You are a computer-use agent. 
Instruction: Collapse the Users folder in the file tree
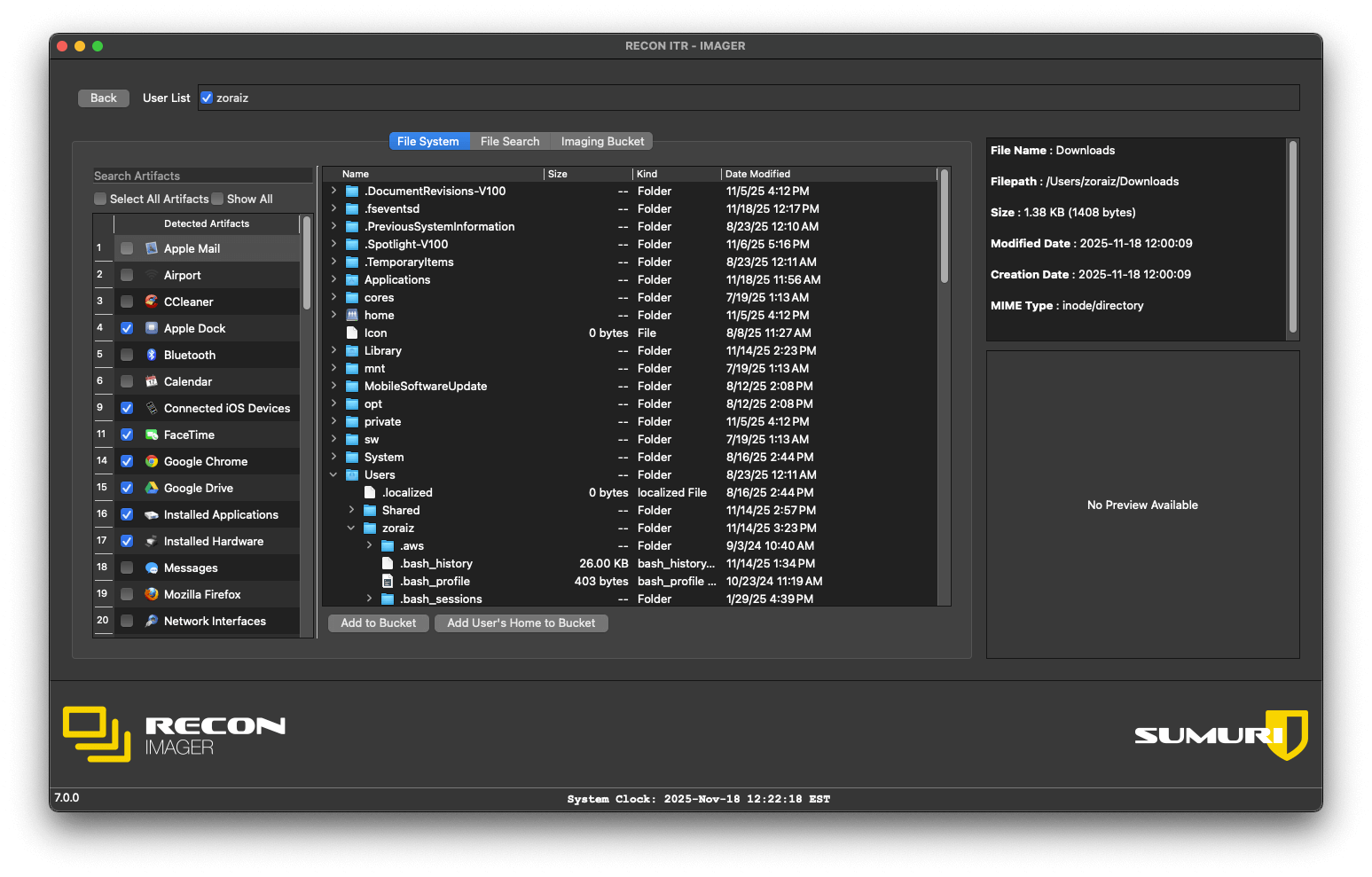click(x=333, y=474)
